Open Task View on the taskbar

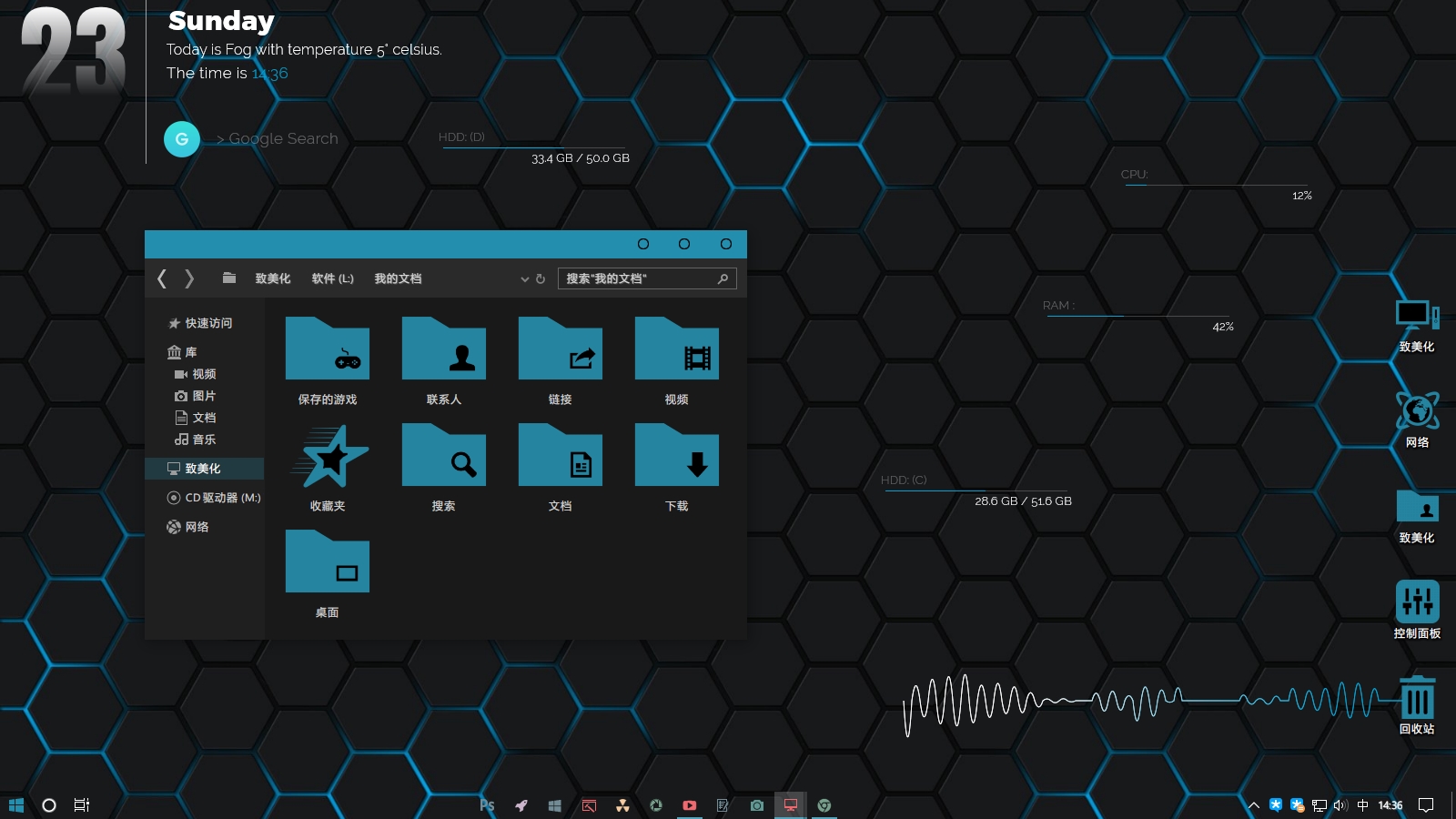pyautogui.click(x=82, y=805)
